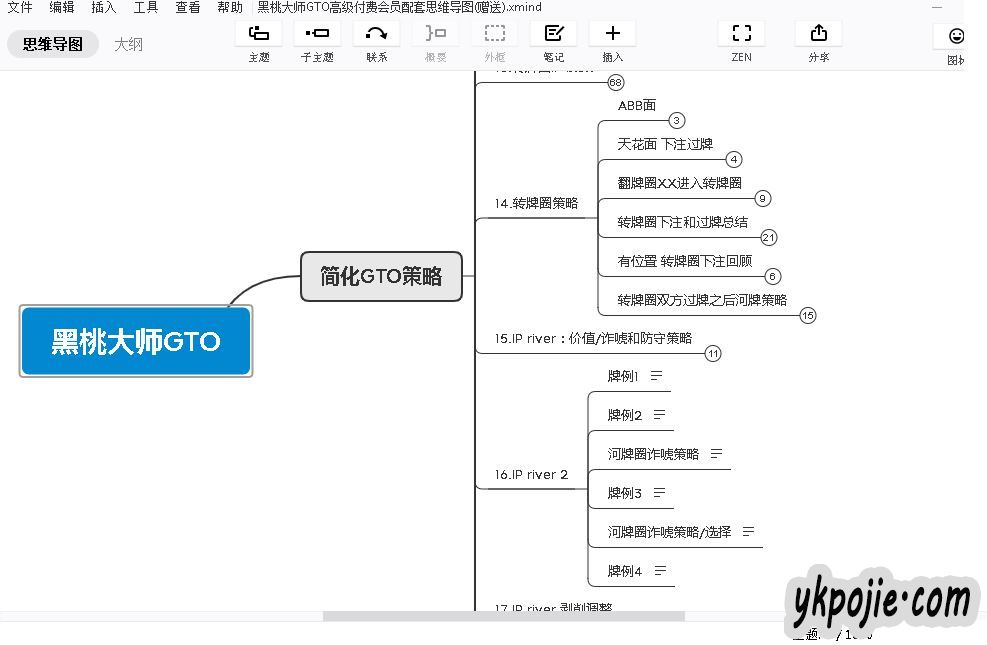This screenshot has width=987, height=645.
Task: Add a 子主题 (Subtopic) via toolbar
Action: pyautogui.click(x=317, y=34)
